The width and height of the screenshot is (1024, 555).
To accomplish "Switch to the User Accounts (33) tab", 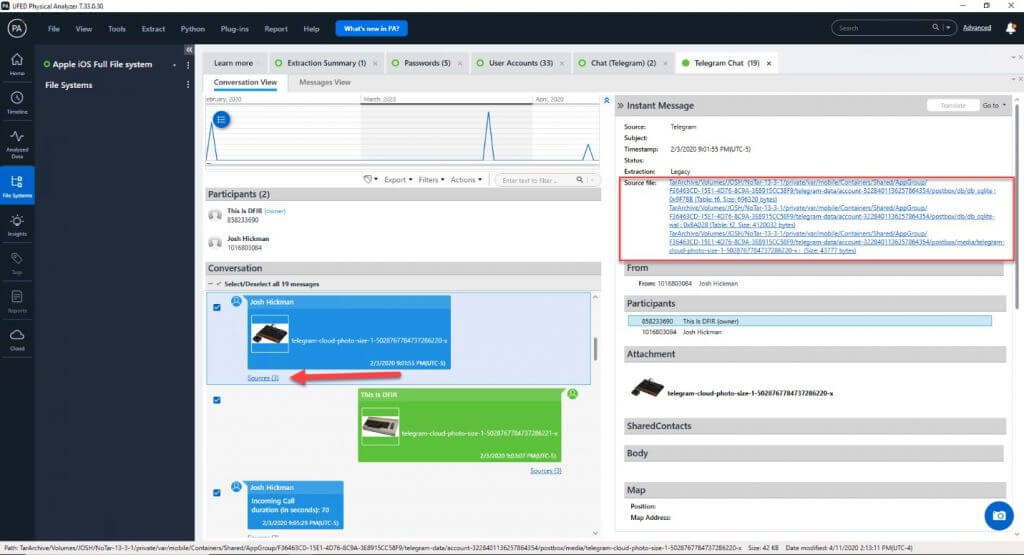I will pos(520,63).
